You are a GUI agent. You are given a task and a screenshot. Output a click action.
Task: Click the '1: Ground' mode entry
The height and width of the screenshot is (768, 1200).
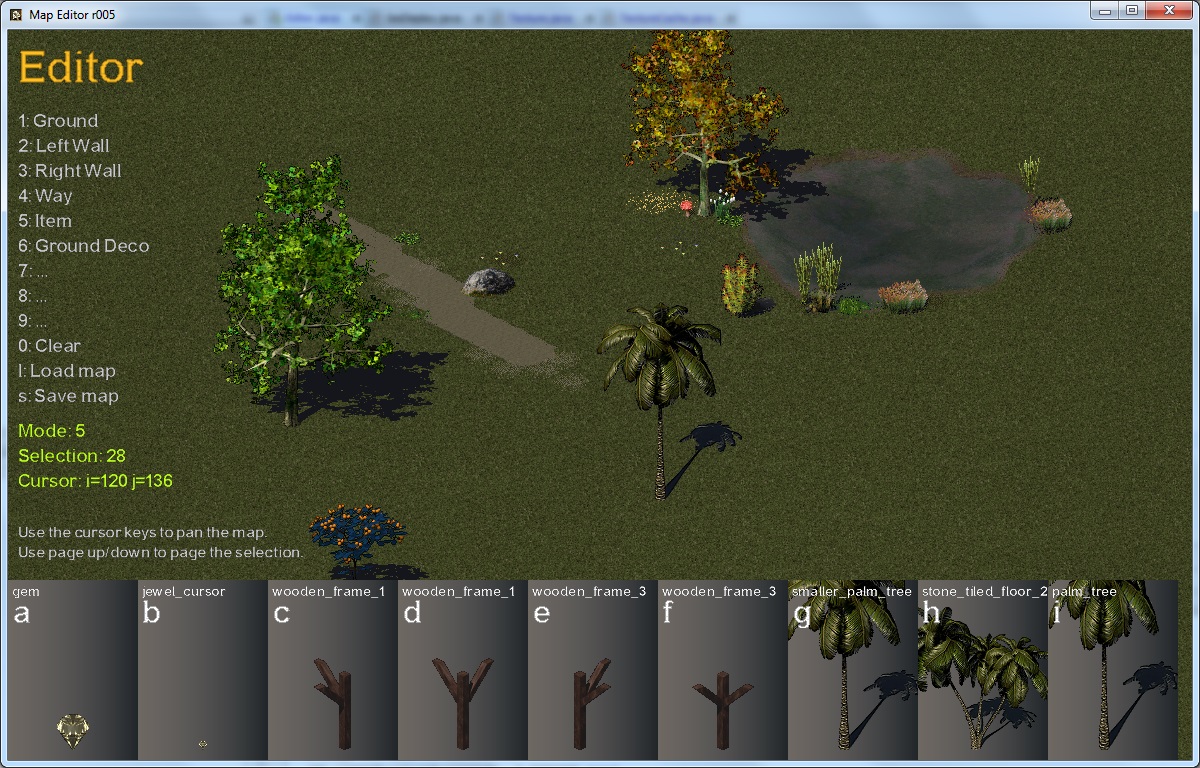pos(58,121)
